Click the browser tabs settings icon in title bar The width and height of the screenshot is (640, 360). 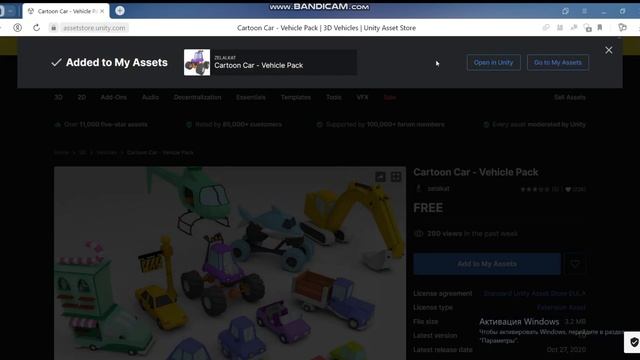565,11
